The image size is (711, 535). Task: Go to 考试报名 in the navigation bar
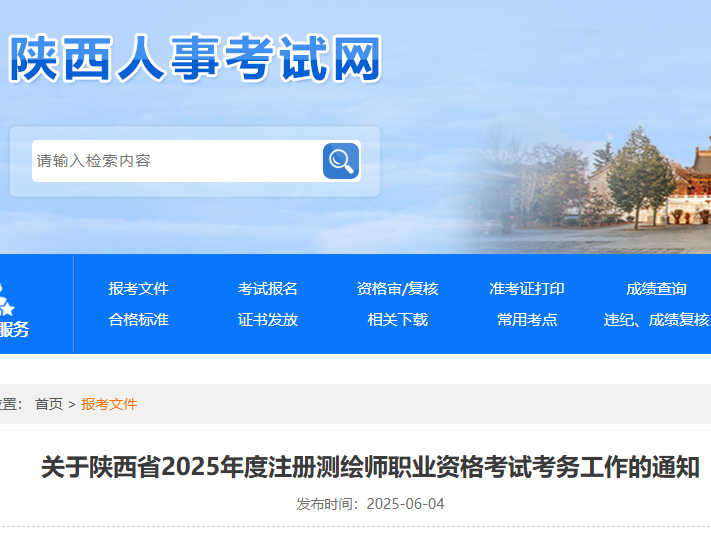pyautogui.click(x=267, y=289)
